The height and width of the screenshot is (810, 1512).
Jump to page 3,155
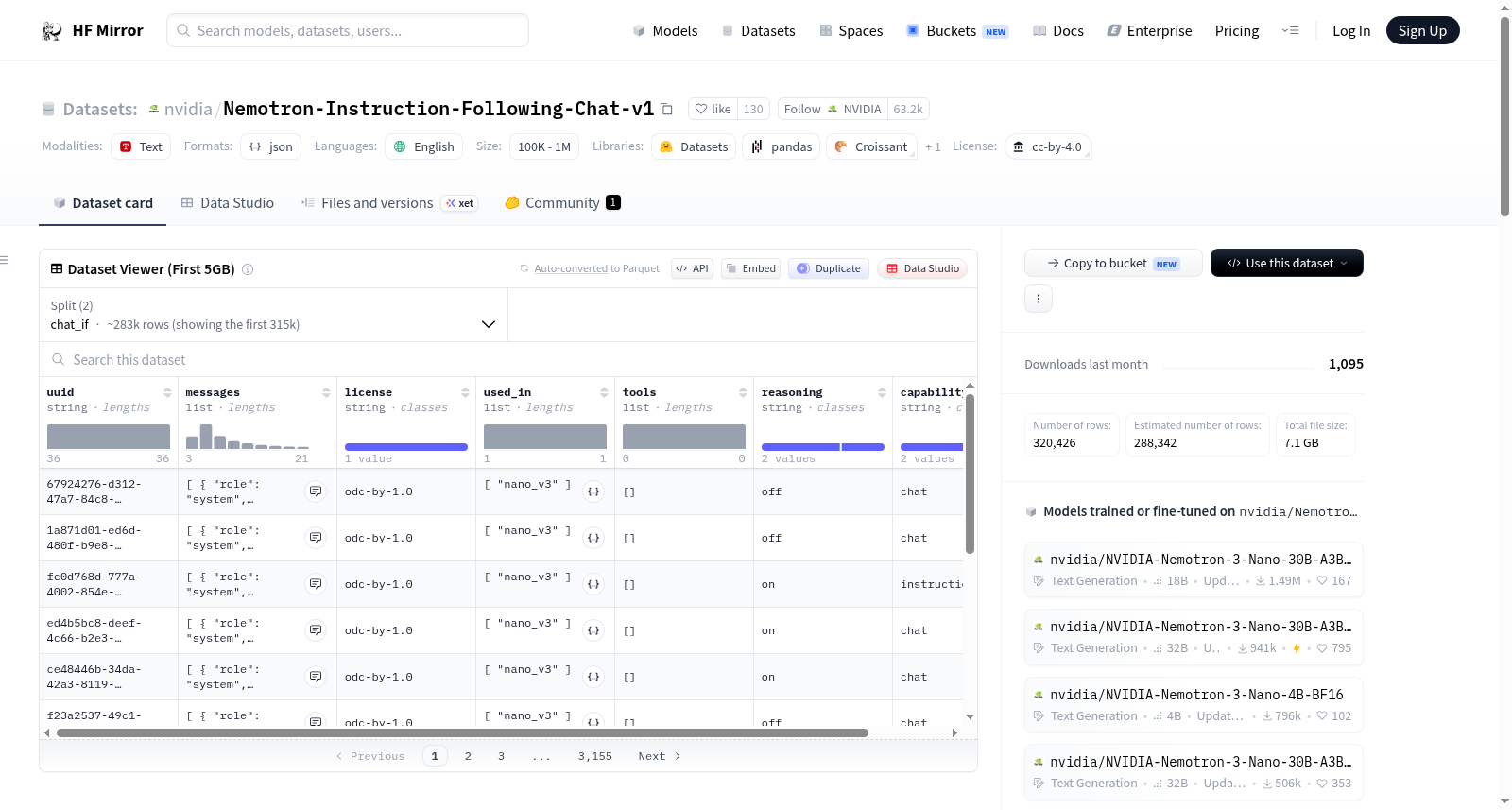[595, 756]
